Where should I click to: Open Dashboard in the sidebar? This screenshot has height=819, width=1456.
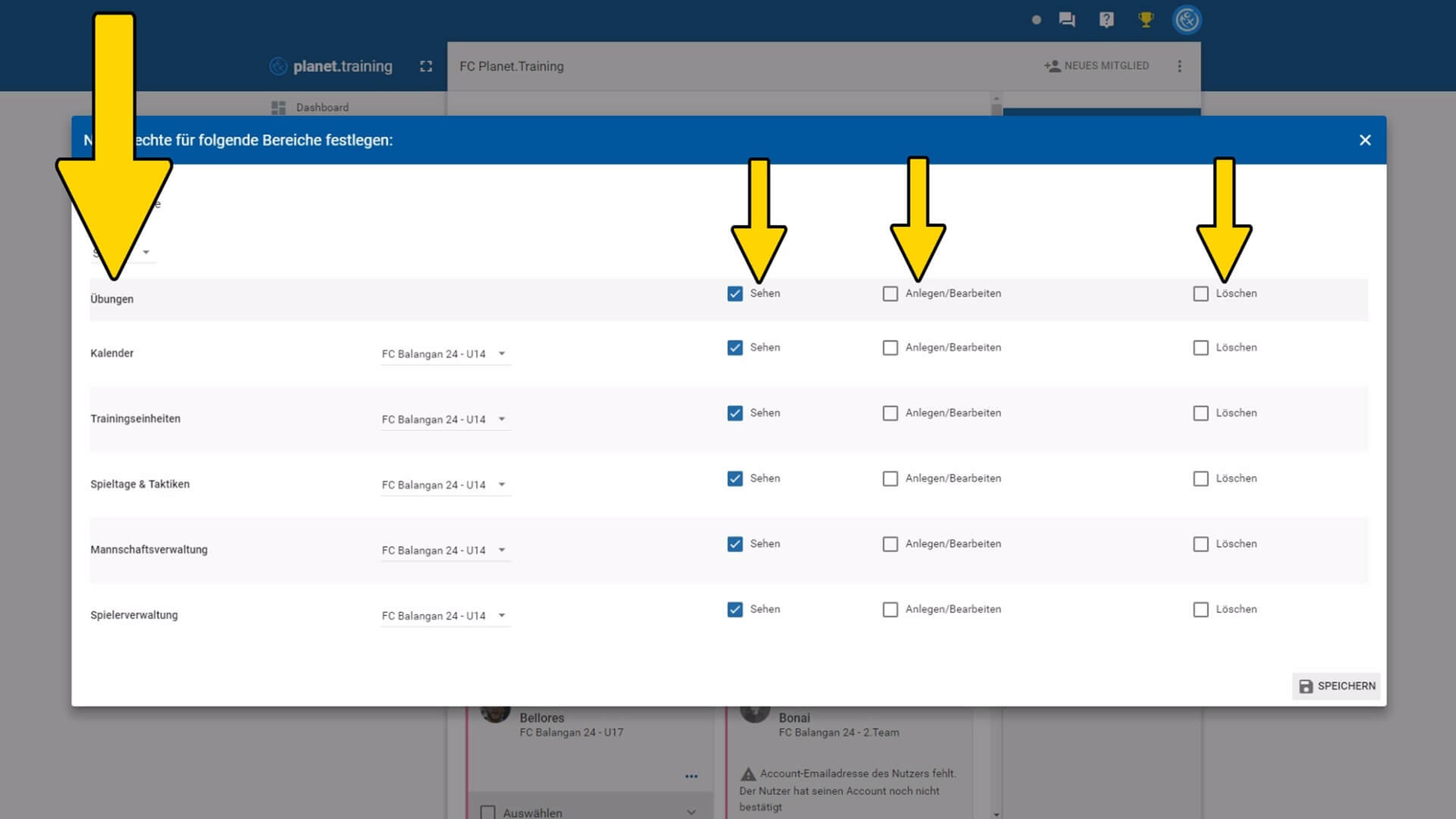(322, 107)
